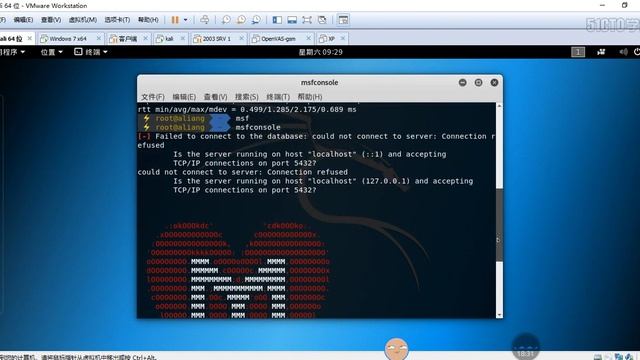
Task: Click the terminal vertical scrollbar thumb
Action: (499, 224)
